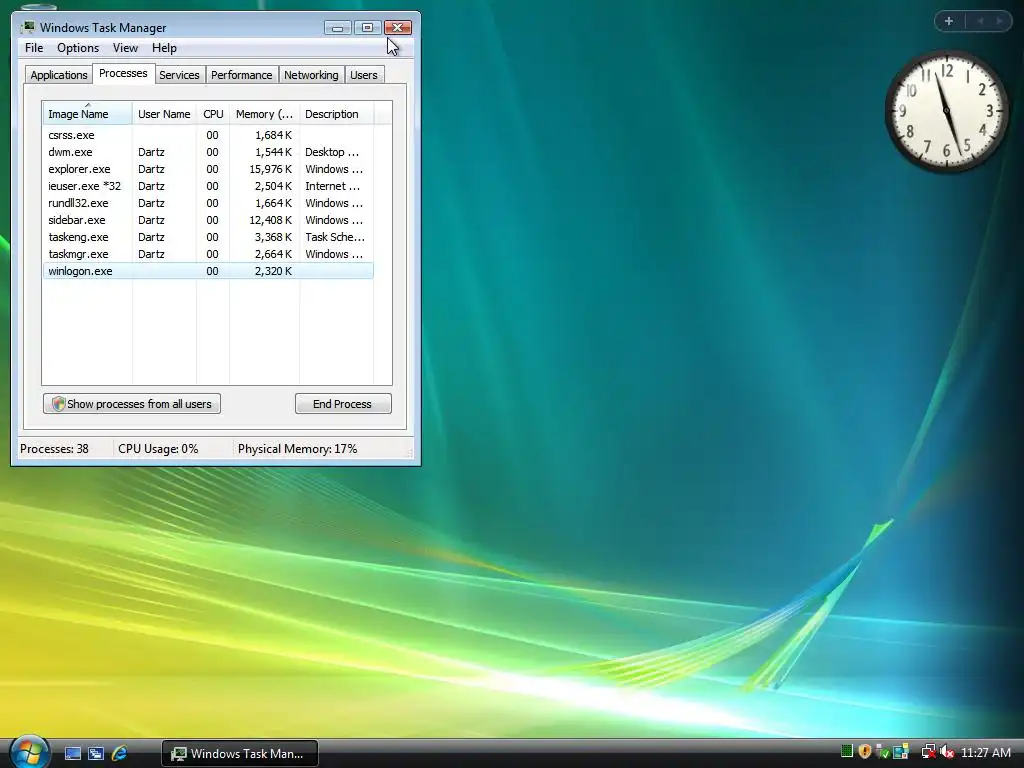
Task: Select the winlogon.exe process row
Action: point(208,271)
